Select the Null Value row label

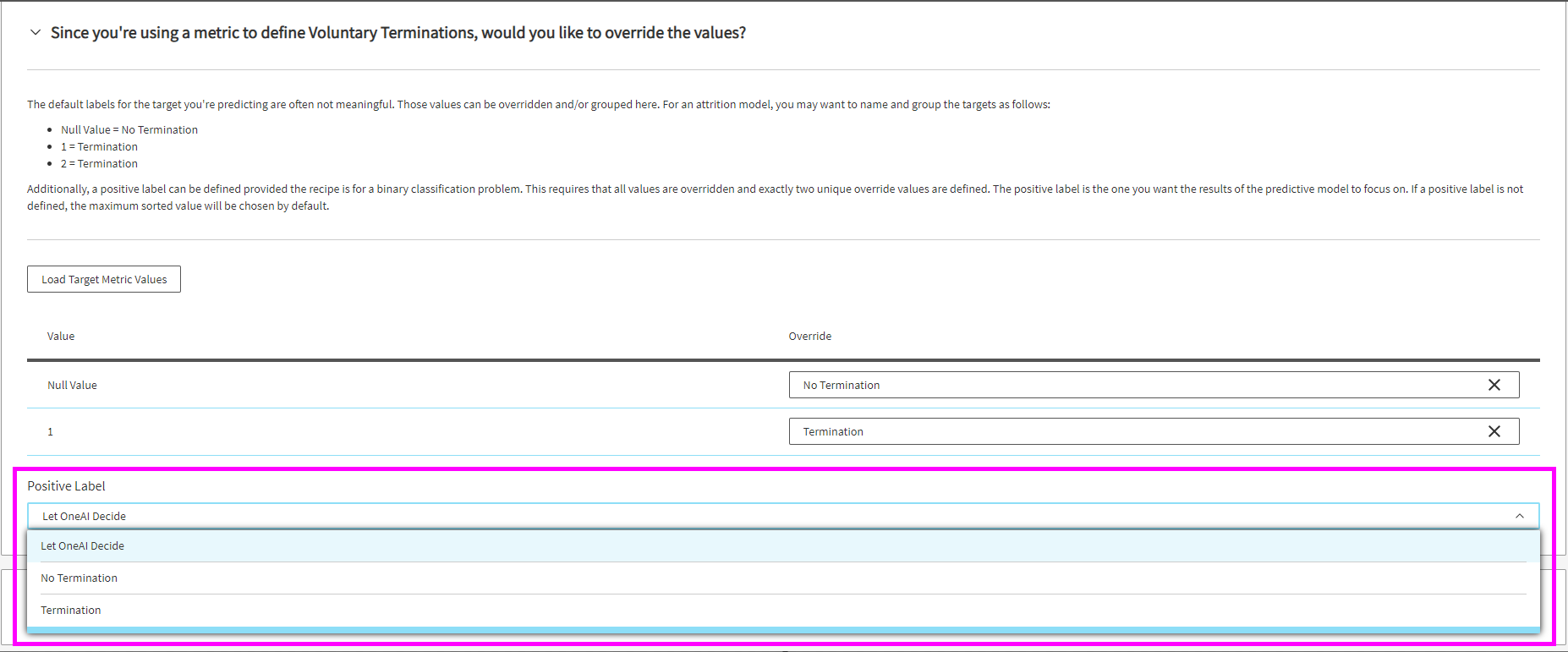tap(72, 386)
